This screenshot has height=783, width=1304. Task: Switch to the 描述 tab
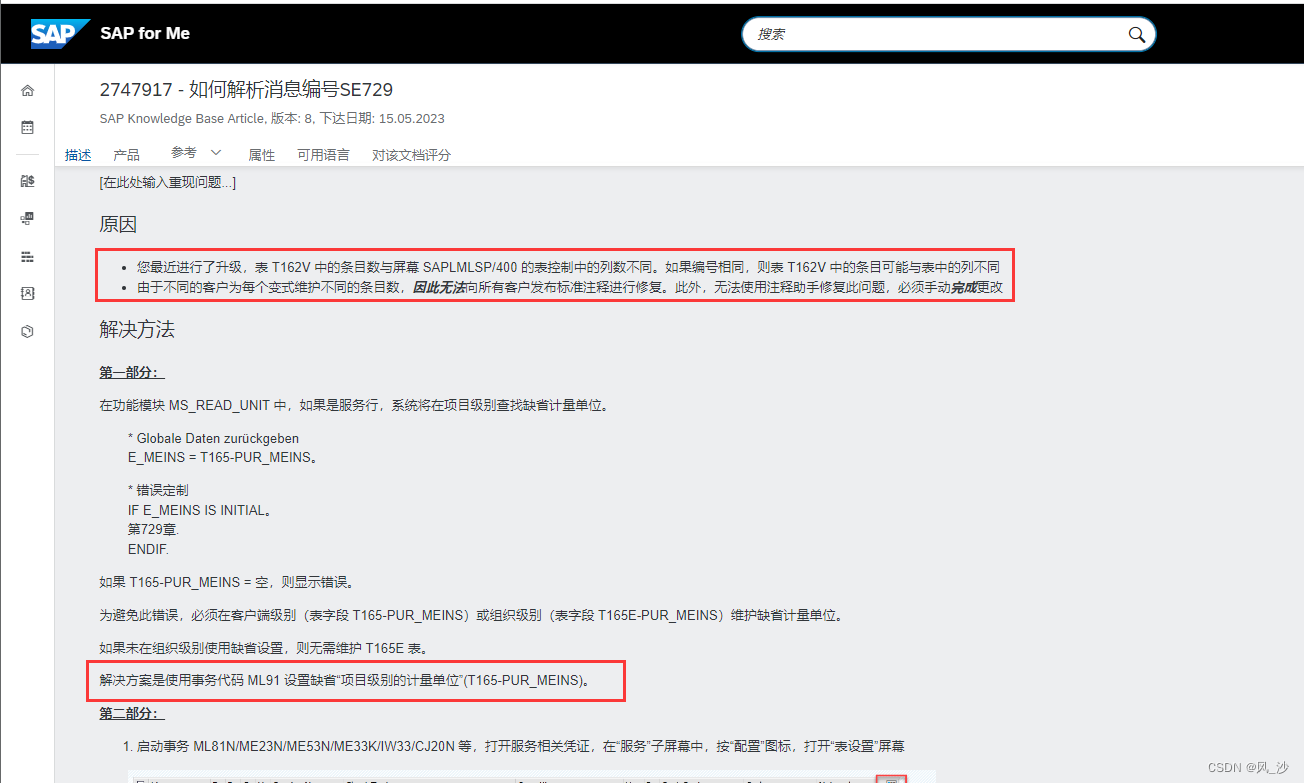(x=78, y=155)
